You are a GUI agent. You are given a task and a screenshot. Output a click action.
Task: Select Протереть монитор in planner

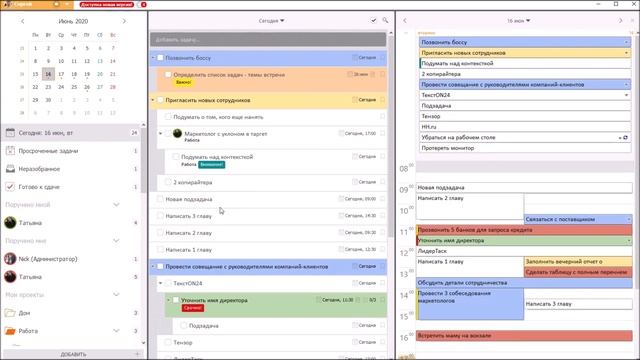click(525, 148)
